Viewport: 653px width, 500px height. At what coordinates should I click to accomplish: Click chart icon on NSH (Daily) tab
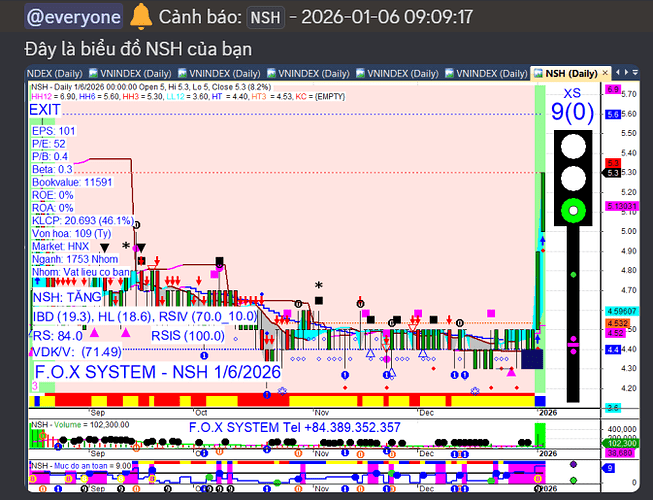pyautogui.click(x=538, y=73)
